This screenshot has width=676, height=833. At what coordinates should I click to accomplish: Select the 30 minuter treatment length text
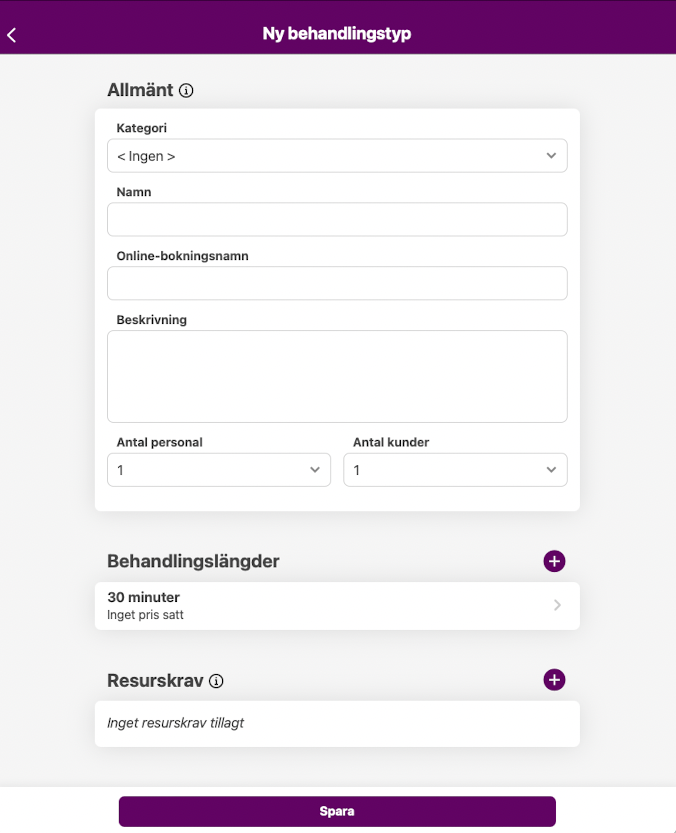pos(144,597)
